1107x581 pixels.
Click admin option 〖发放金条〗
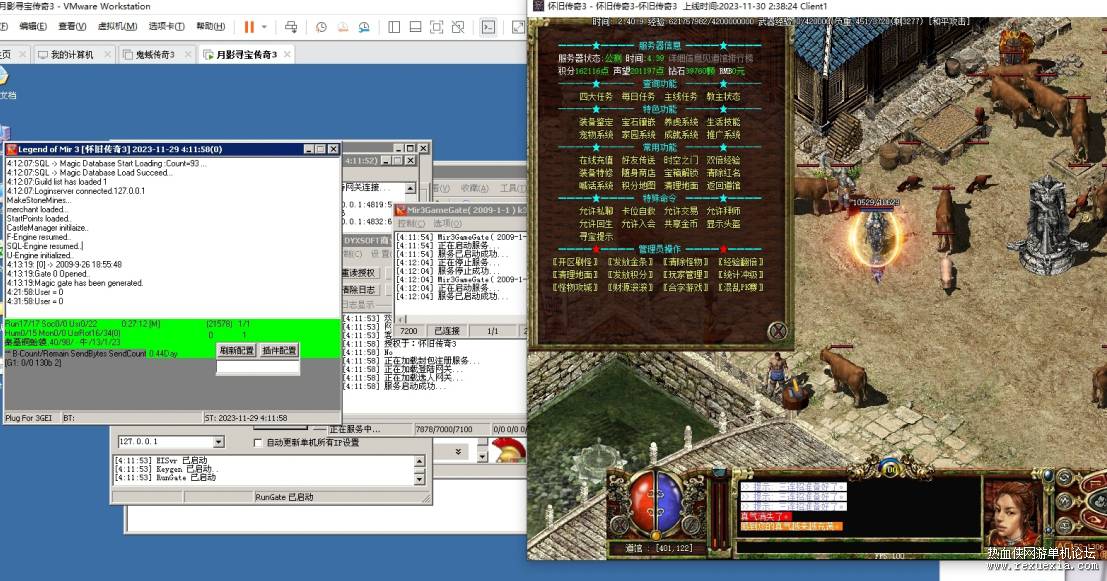630,262
